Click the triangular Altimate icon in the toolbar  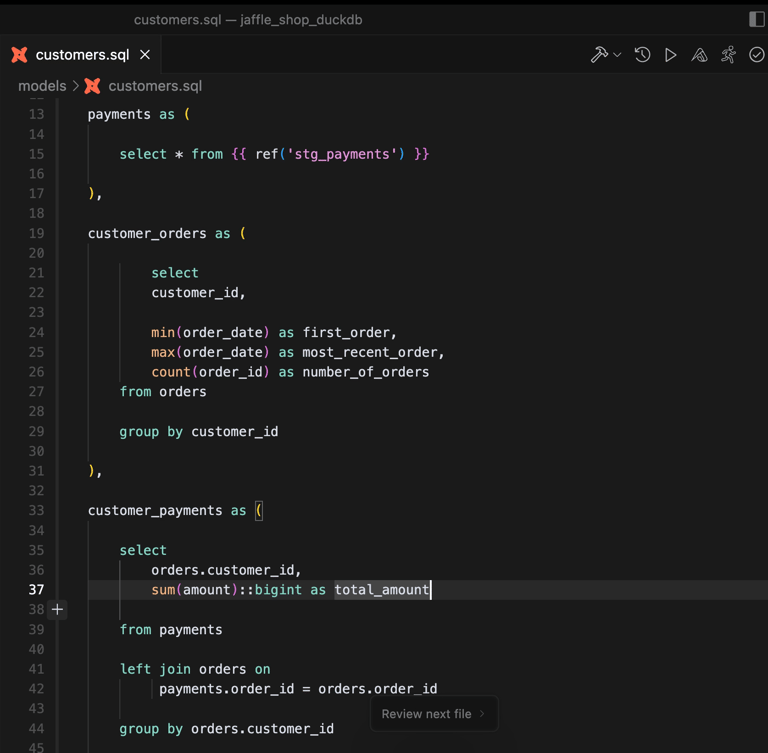699,55
